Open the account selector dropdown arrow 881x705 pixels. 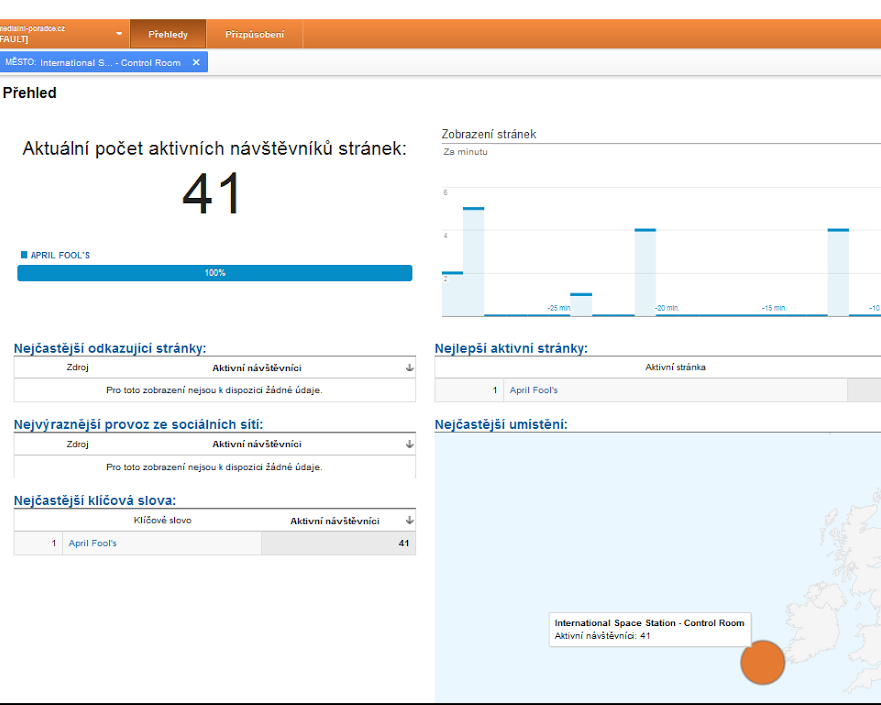(x=119, y=34)
